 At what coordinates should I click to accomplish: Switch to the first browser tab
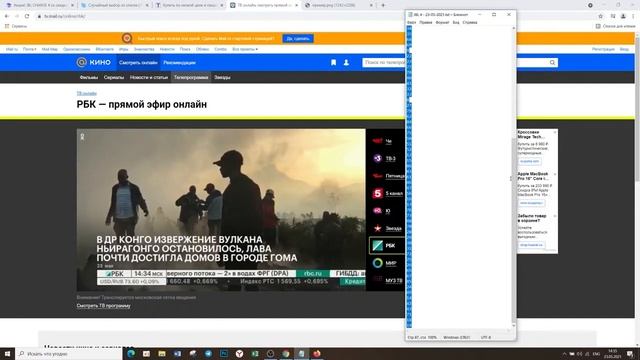pyautogui.click(x=39, y=5)
